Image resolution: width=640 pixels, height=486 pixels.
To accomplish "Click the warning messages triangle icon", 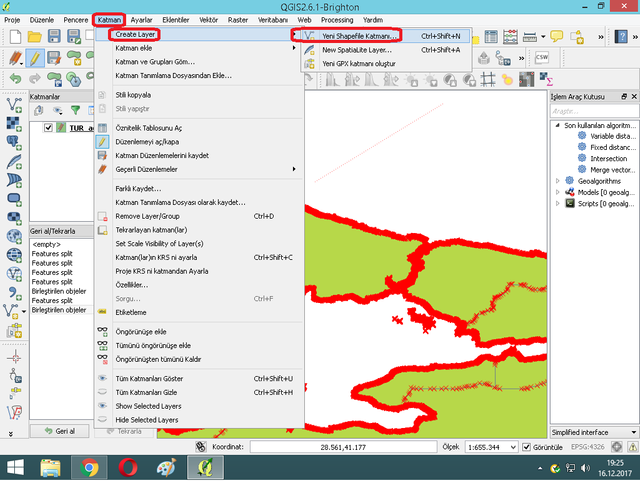I will pyautogui.click(x=633, y=447).
